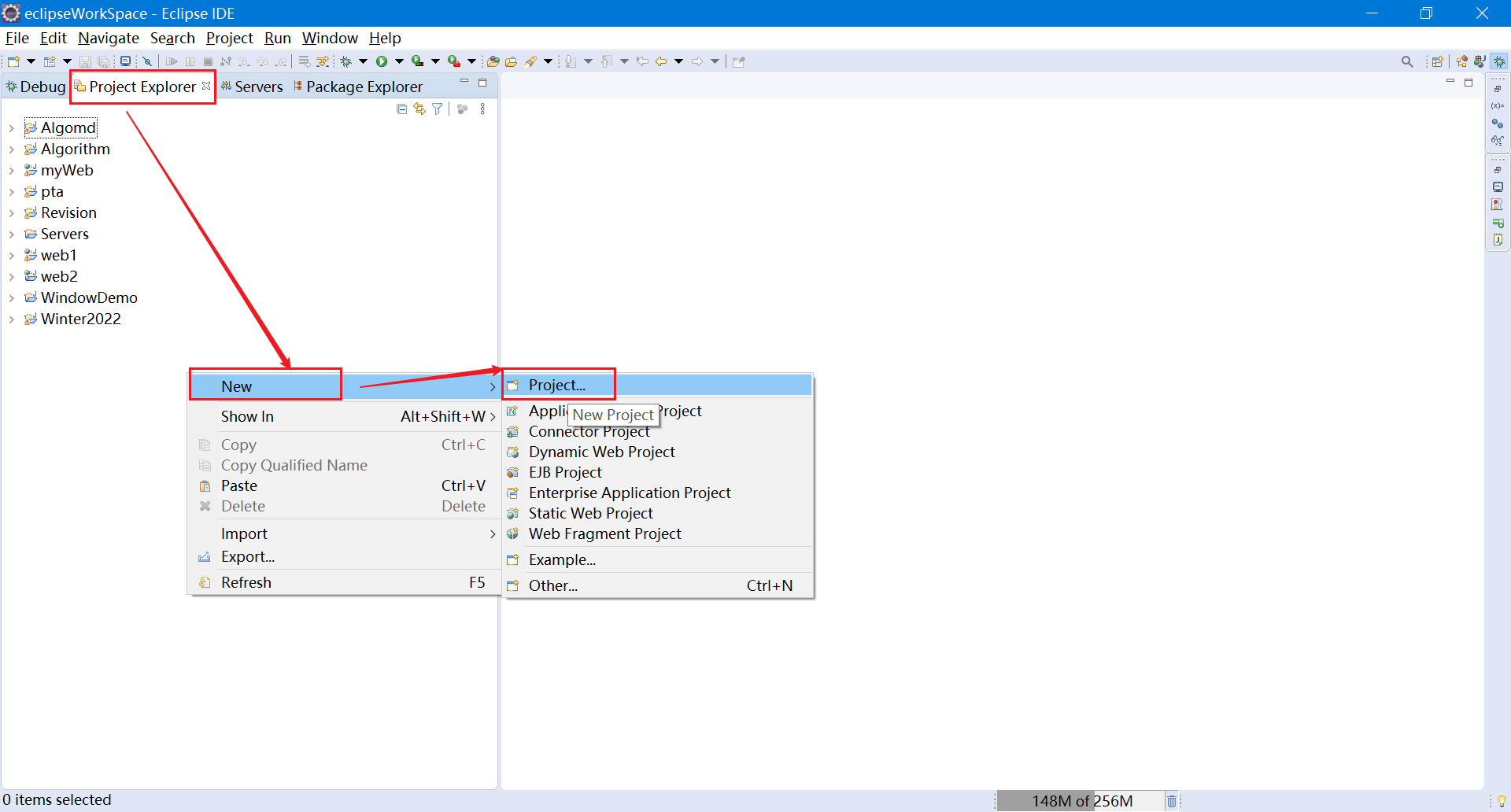Open dropdown arrow next to New icon
Viewport: 1511px width, 812px height.
31,61
